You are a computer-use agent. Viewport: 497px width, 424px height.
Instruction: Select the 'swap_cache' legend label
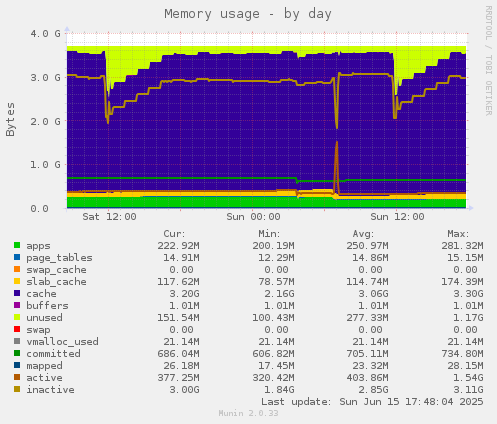[x=56, y=270]
